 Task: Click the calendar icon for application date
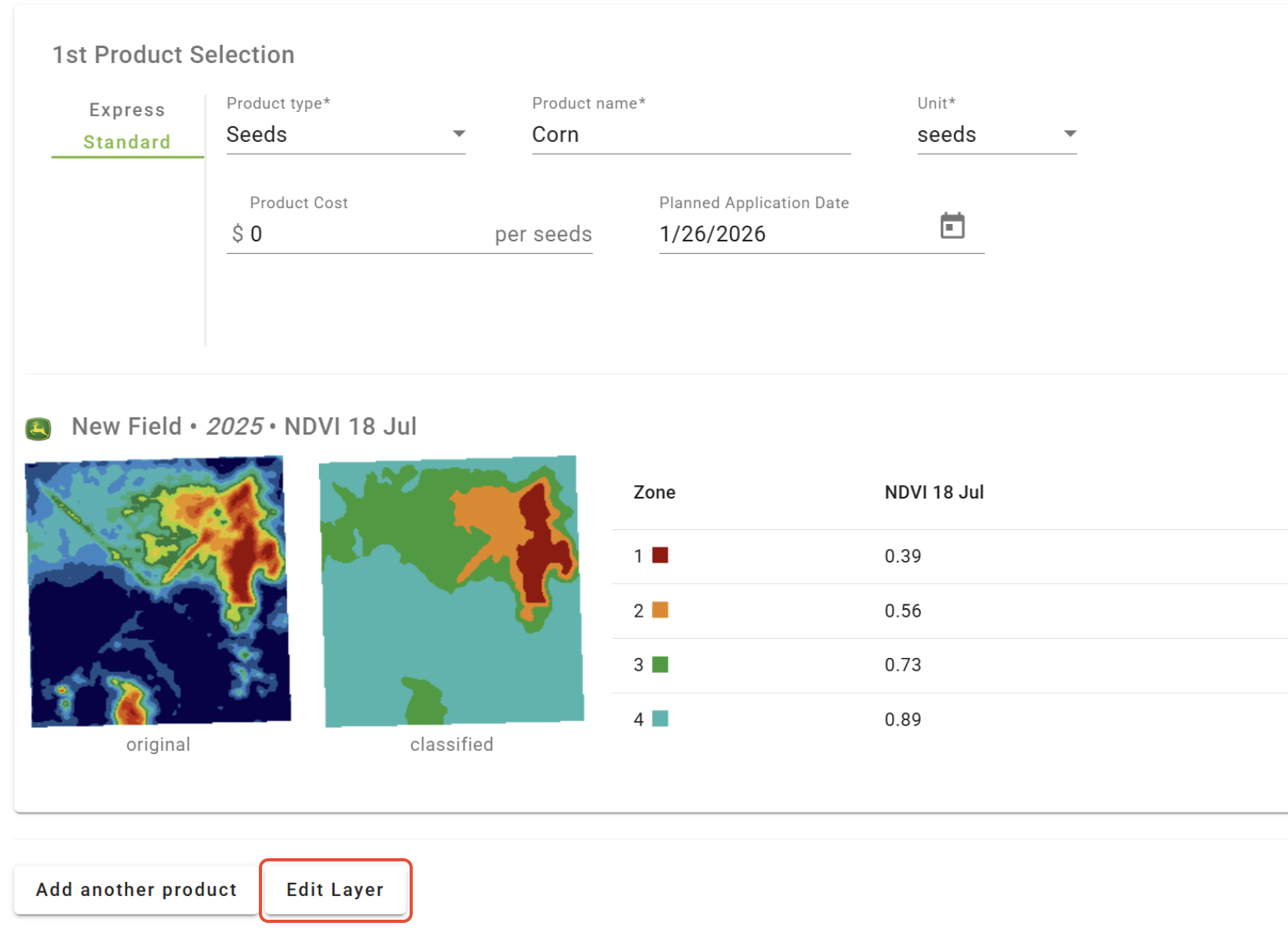(953, 226)
